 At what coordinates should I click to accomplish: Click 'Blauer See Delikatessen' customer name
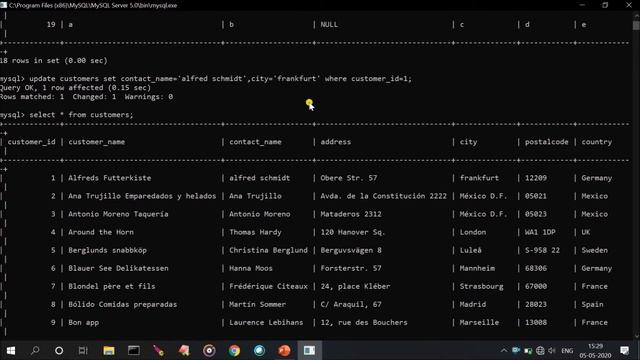[x=118, y=268]
